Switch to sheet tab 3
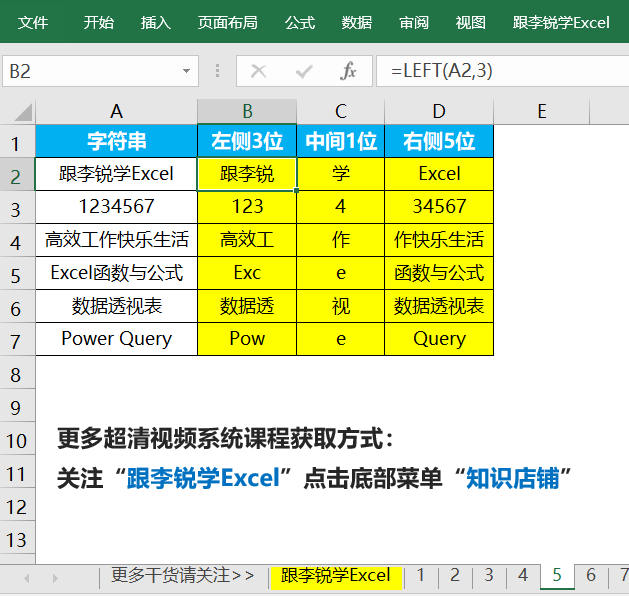The width and height of the screenshot is (629, 596). [489, 576]
